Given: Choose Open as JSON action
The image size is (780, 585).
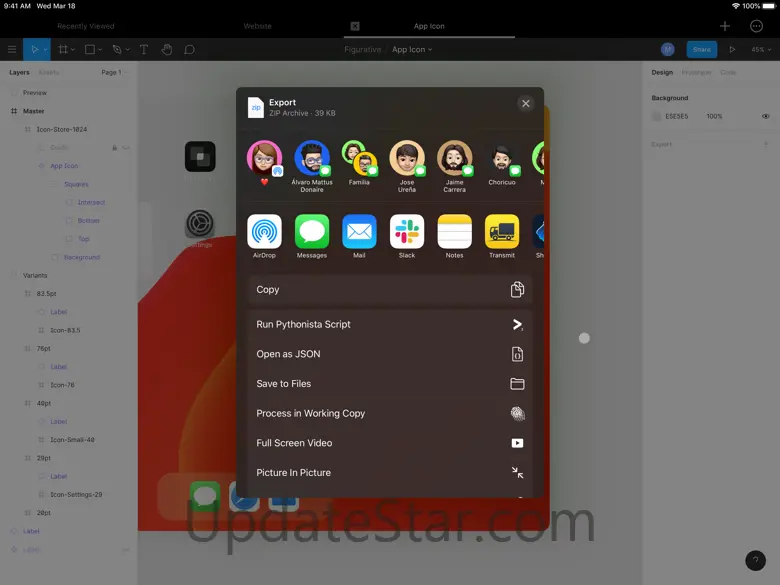Looking at the screenshot, I should click(390, 354).
